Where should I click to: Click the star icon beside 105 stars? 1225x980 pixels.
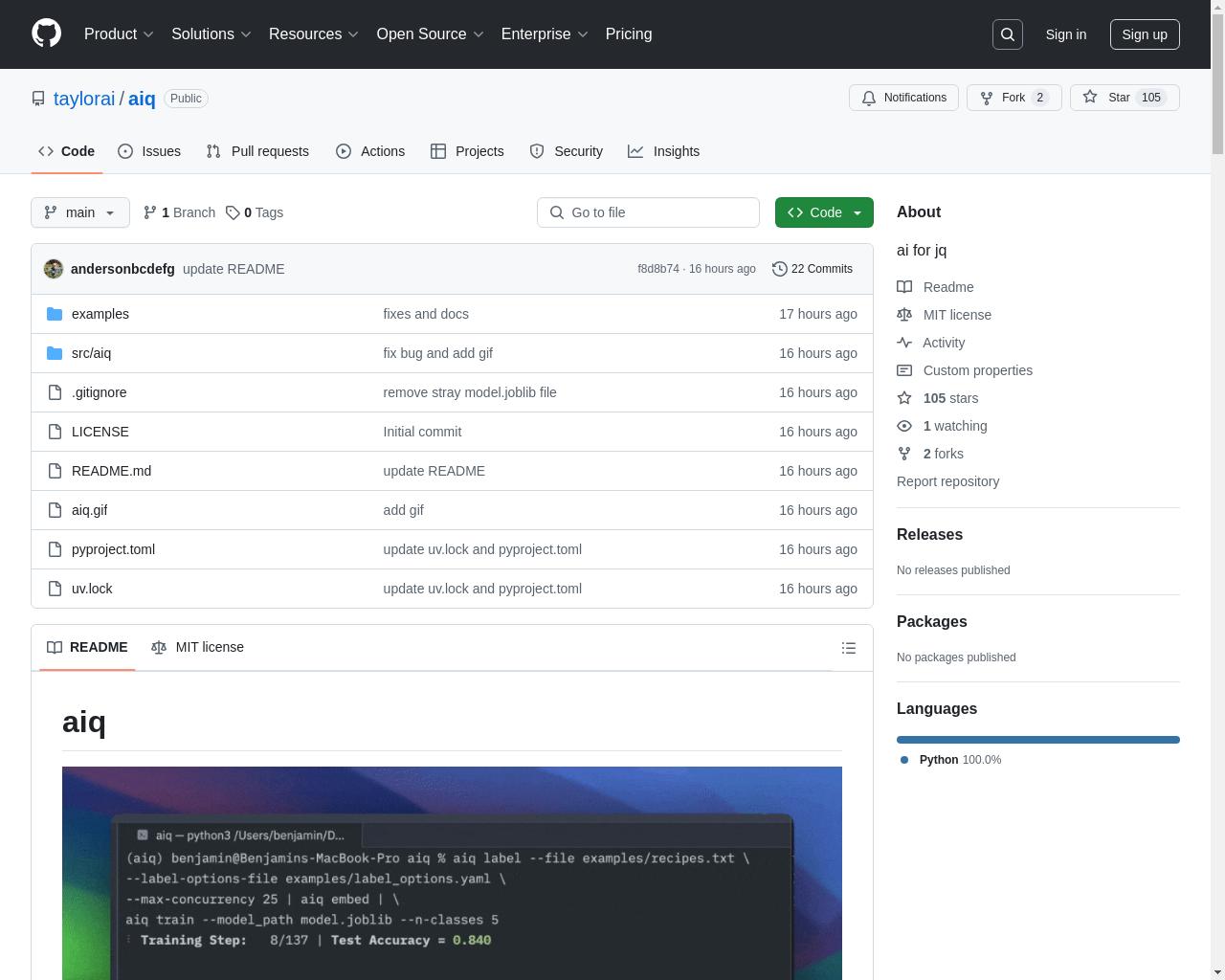[904, 398]
